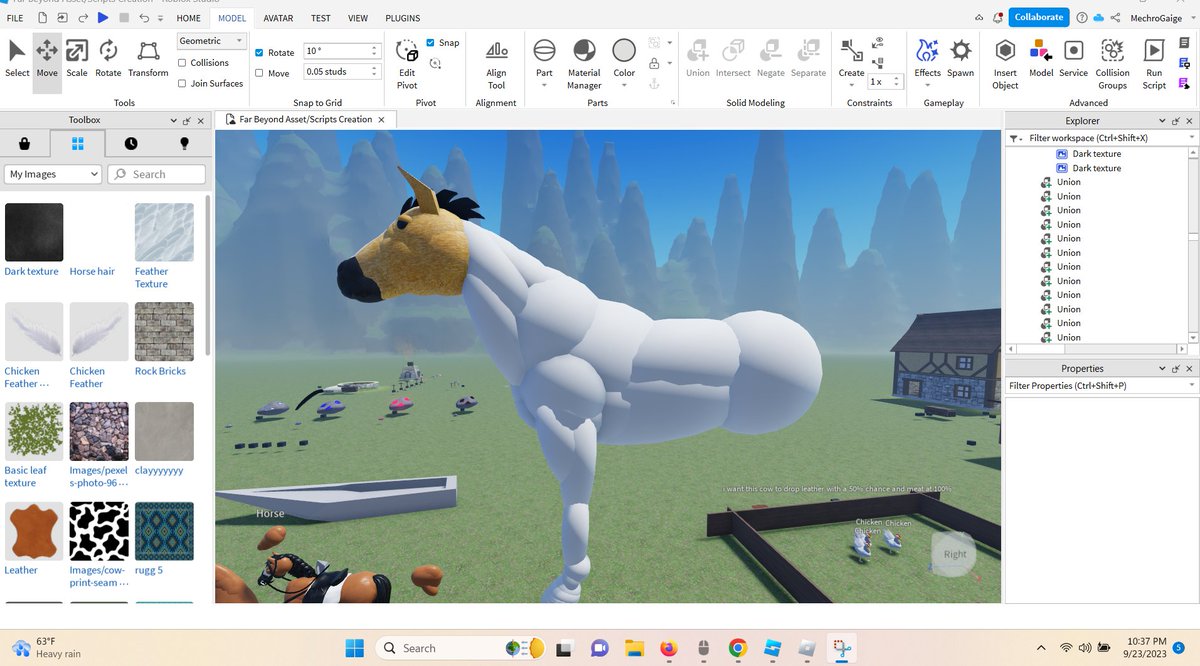Switch to the VIEW ribbon tab
1200x666 pixels.
357,18
